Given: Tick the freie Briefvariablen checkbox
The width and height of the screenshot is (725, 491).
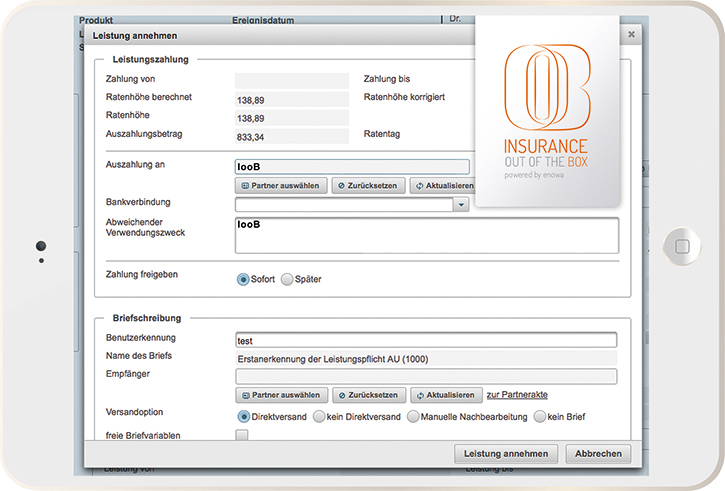Looking at the screenshot, I should (241, 435).
